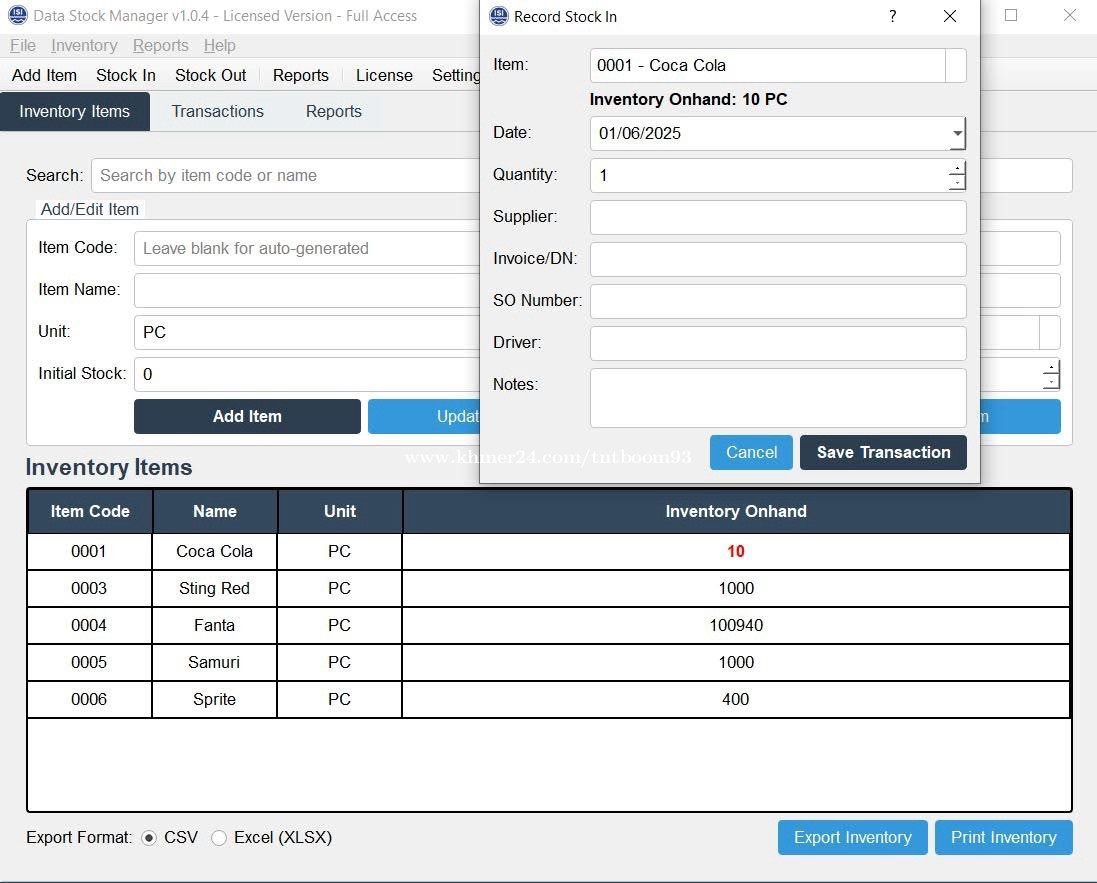This screenshot has height=883, width=1097.
Task: Click the Save Transaction button
Action: tap(884, 452)
